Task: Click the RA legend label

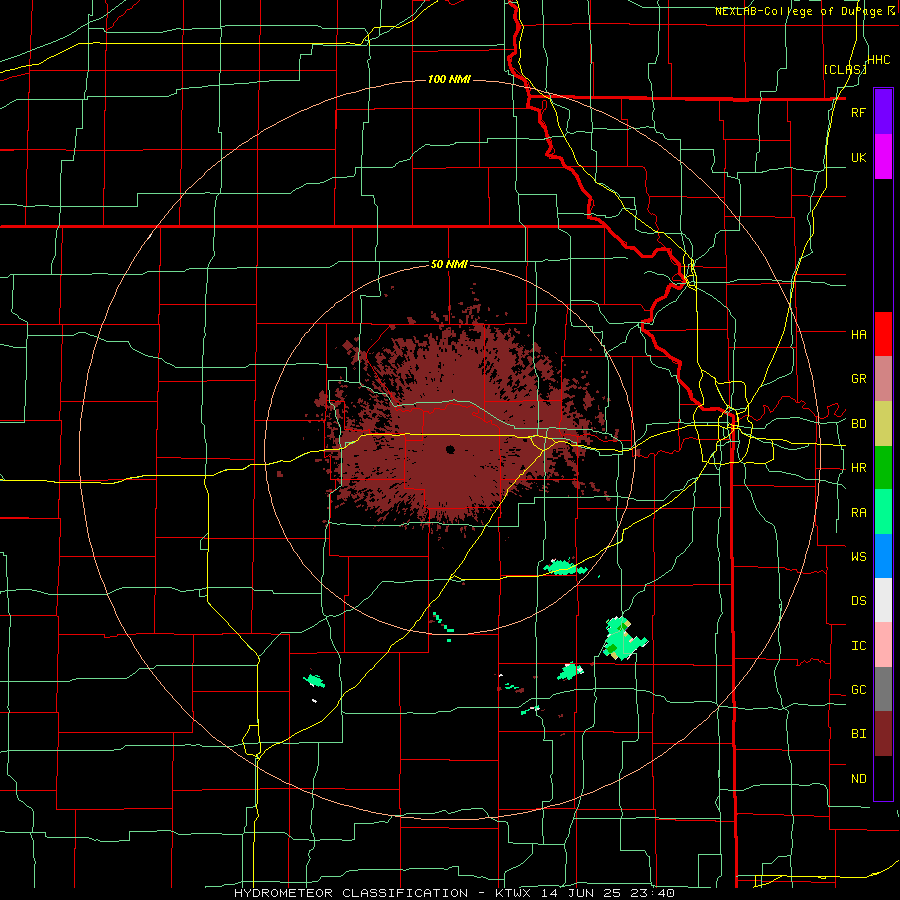Action: [858, 513]
